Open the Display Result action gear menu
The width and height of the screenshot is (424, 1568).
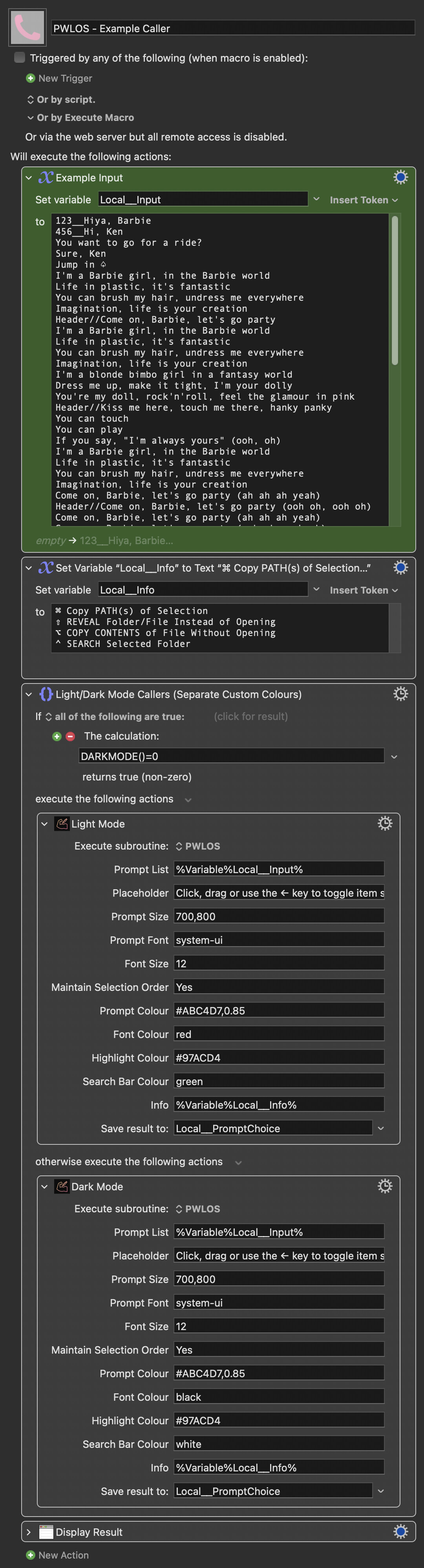point(400,1531)
